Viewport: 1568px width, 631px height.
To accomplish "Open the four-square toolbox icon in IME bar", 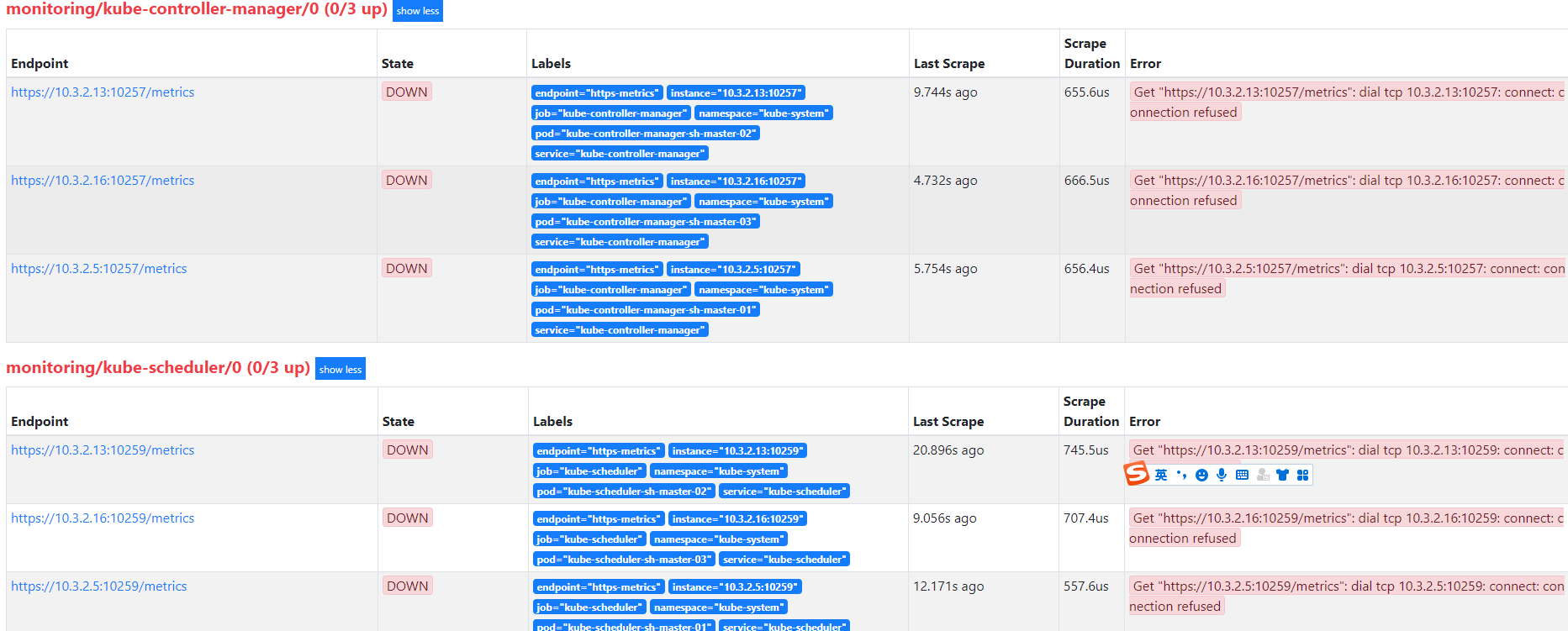I will pyautogui.click(x=1302, y=475).
